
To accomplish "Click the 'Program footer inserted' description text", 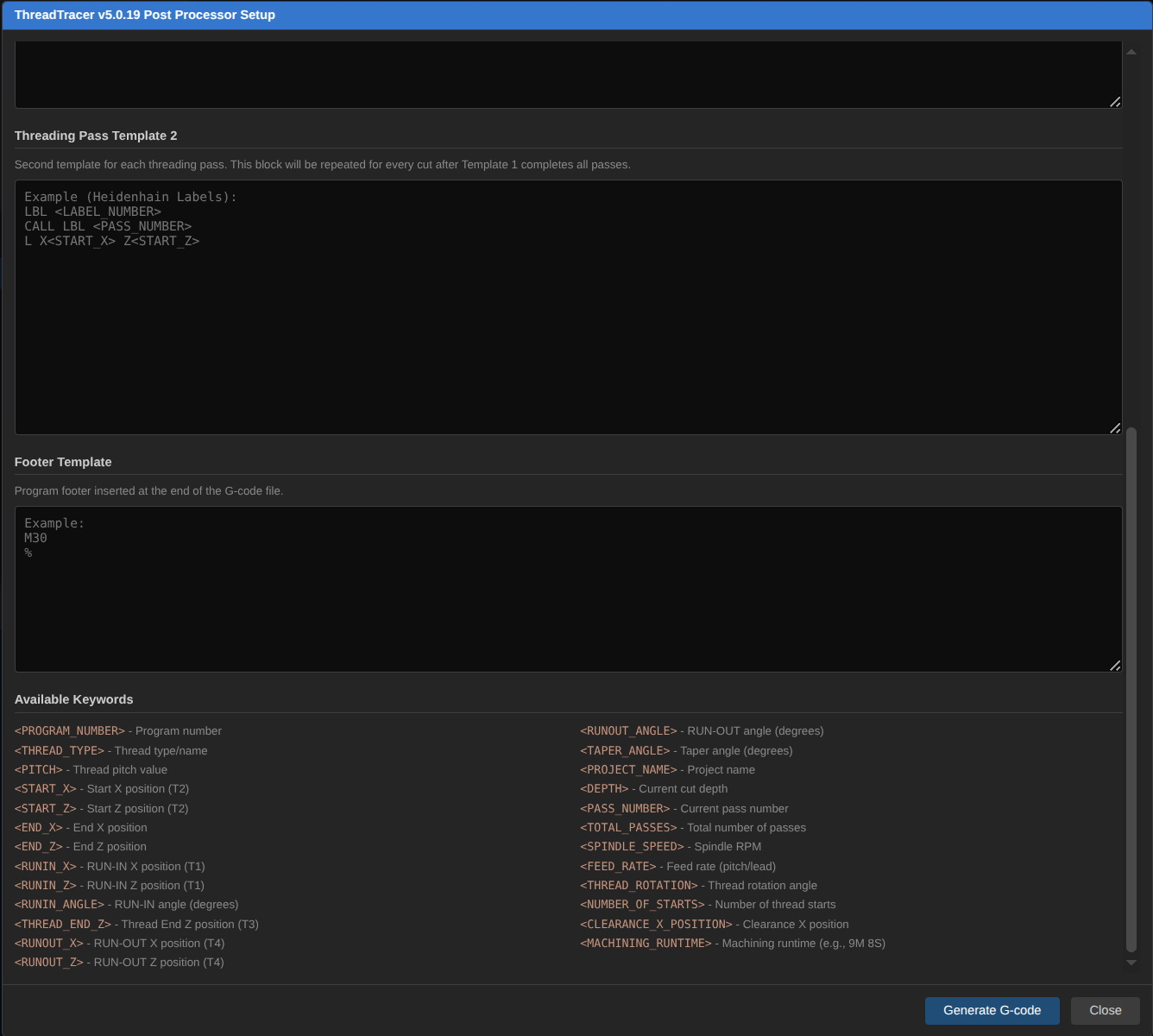I will [x=149, y=491].
